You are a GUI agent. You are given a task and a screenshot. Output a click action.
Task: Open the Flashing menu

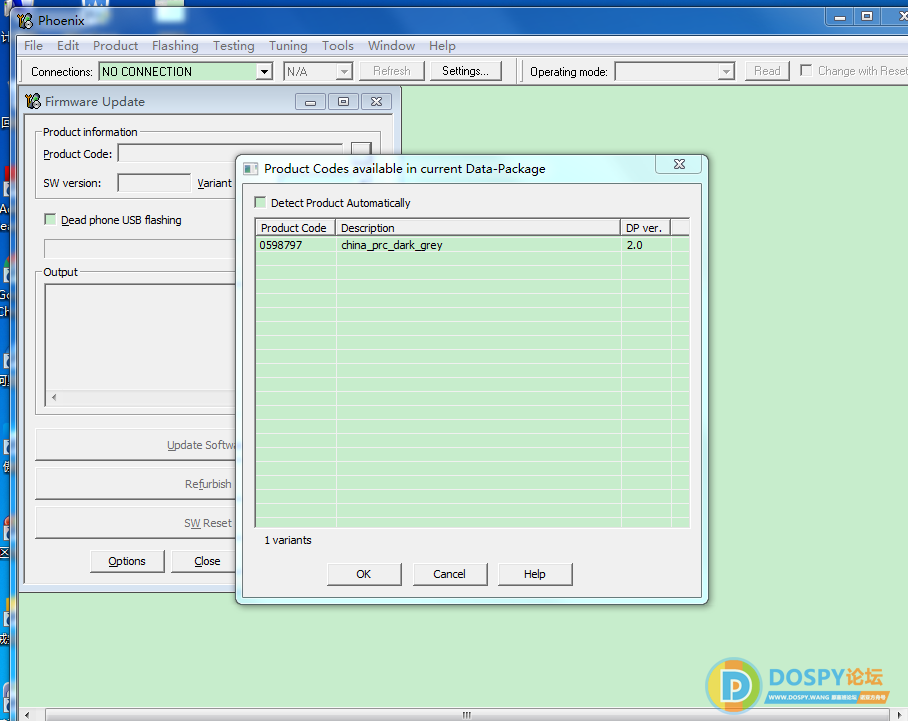coord(175,46)
